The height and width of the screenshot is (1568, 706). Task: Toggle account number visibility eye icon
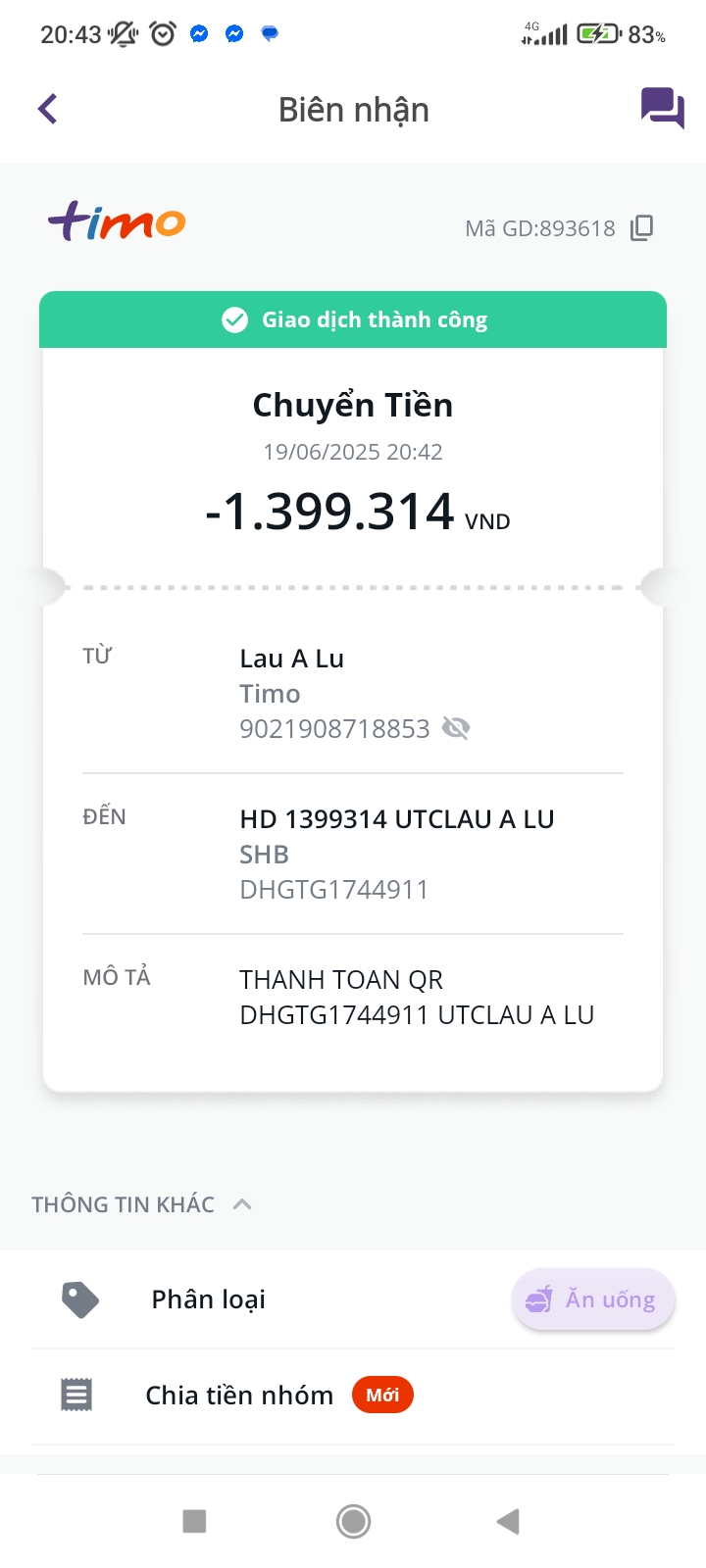point(456,728)
